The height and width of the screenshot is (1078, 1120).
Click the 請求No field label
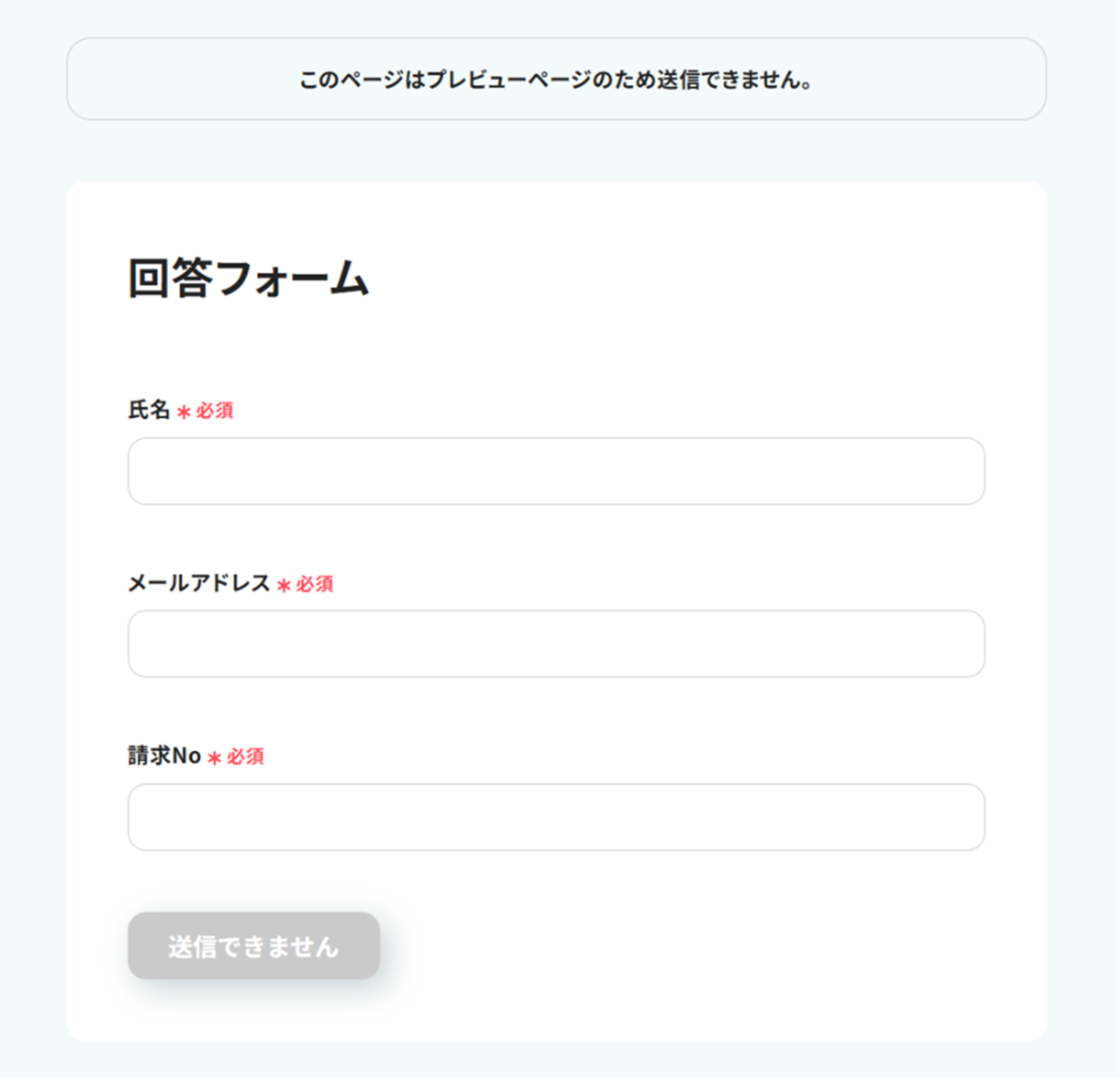tap(164, 756)
